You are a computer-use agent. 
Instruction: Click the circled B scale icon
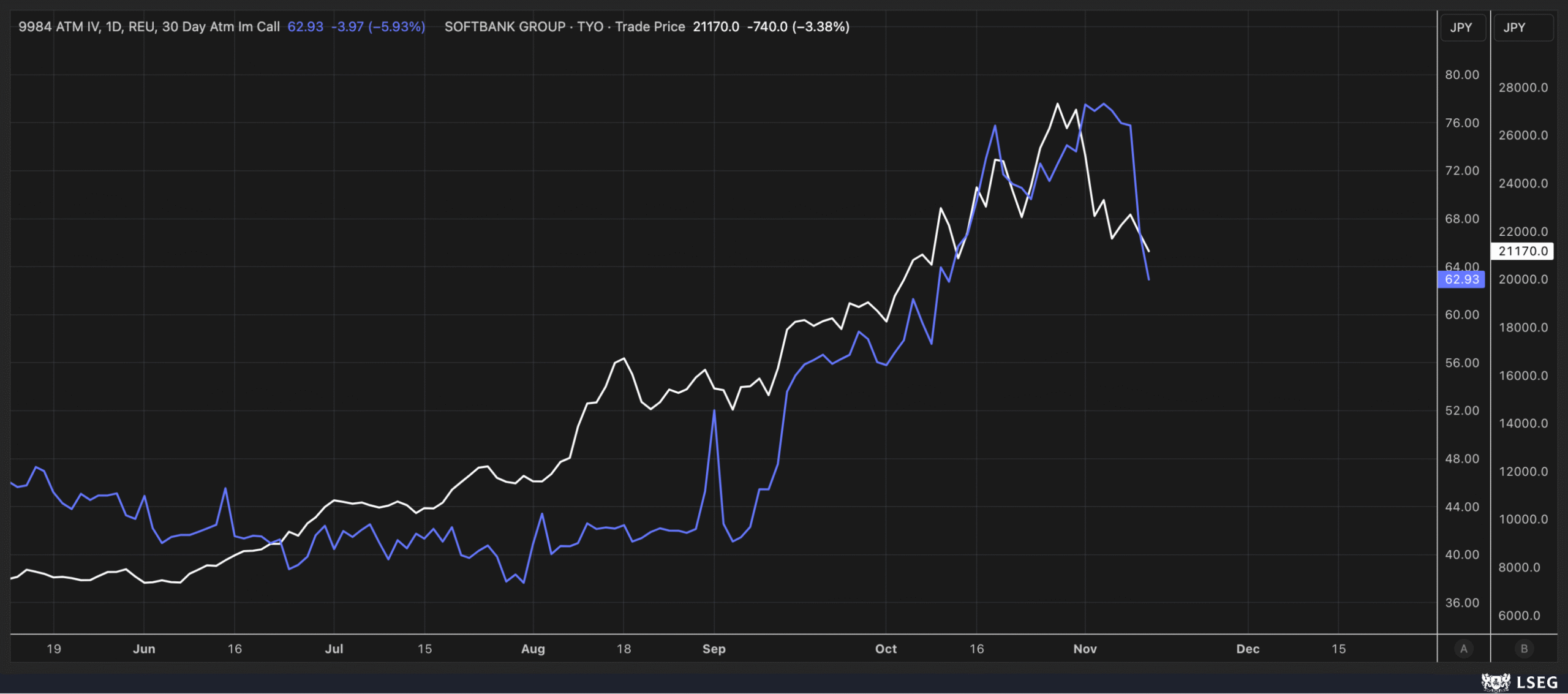pos(1524,649)
